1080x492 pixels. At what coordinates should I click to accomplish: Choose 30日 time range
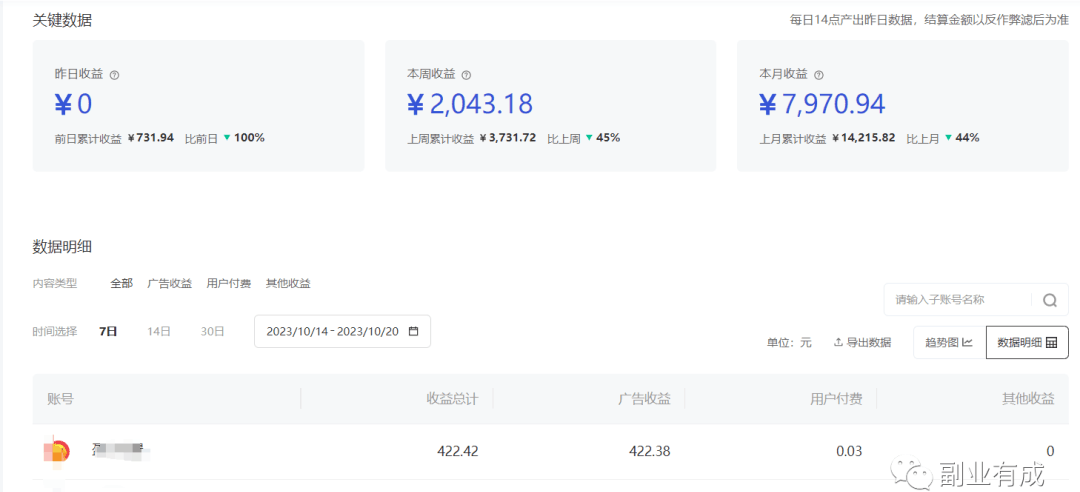coord(212,331)
